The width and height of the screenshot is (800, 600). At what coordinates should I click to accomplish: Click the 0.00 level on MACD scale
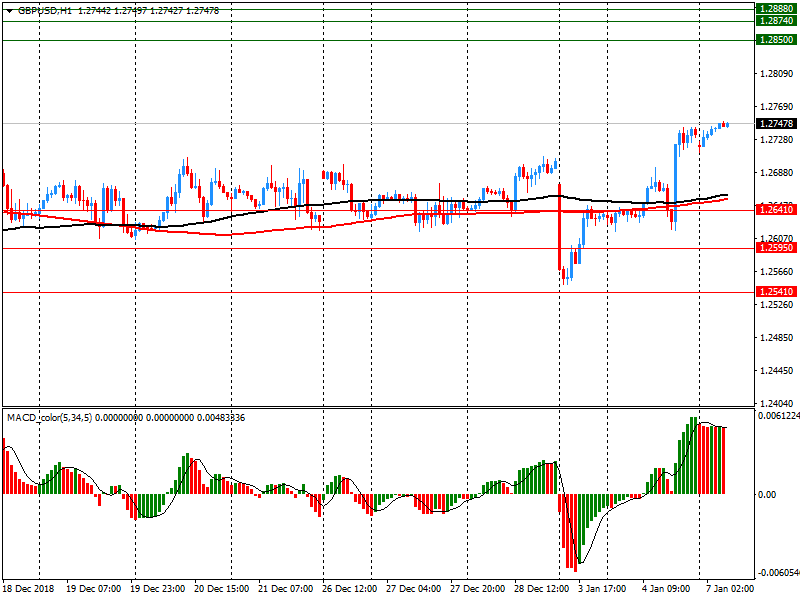click(x=766, y=494)
